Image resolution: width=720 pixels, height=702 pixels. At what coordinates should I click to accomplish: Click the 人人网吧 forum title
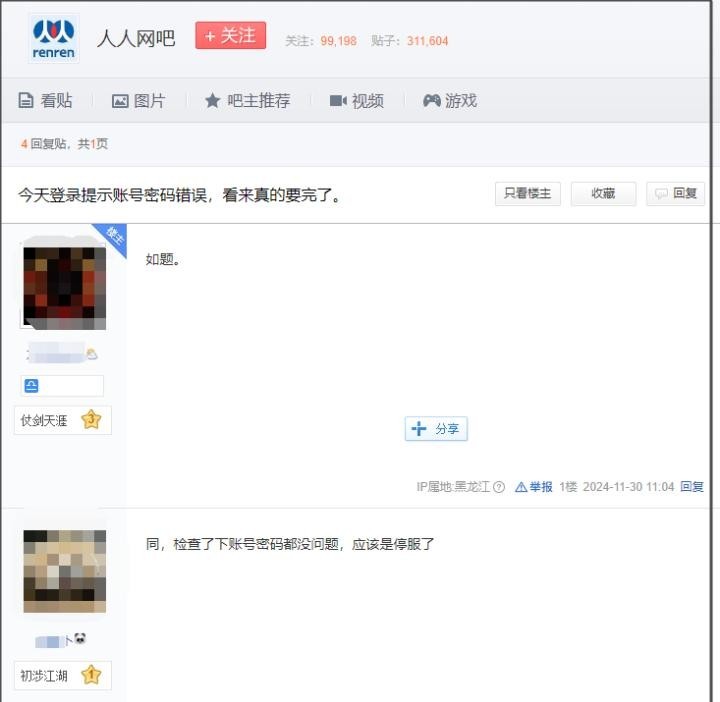[136, 38]
